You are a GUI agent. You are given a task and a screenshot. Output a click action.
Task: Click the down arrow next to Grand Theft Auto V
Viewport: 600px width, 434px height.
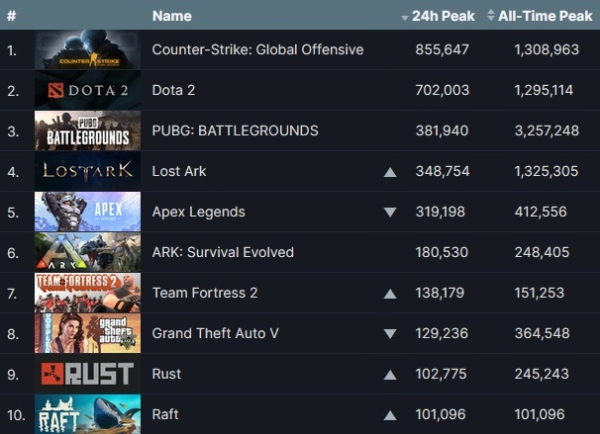click(390, 334)
